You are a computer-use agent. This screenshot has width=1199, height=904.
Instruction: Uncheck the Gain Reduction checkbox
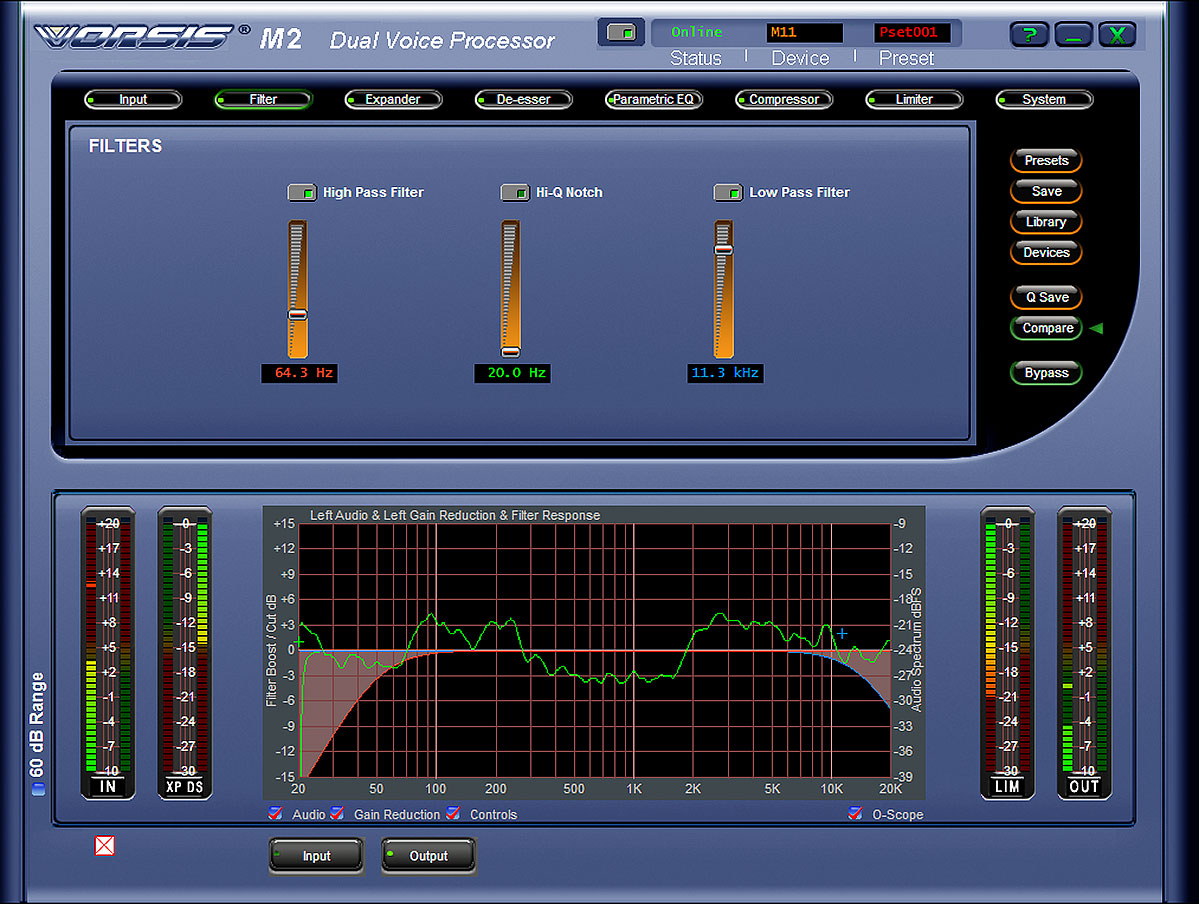pos(336,813)
